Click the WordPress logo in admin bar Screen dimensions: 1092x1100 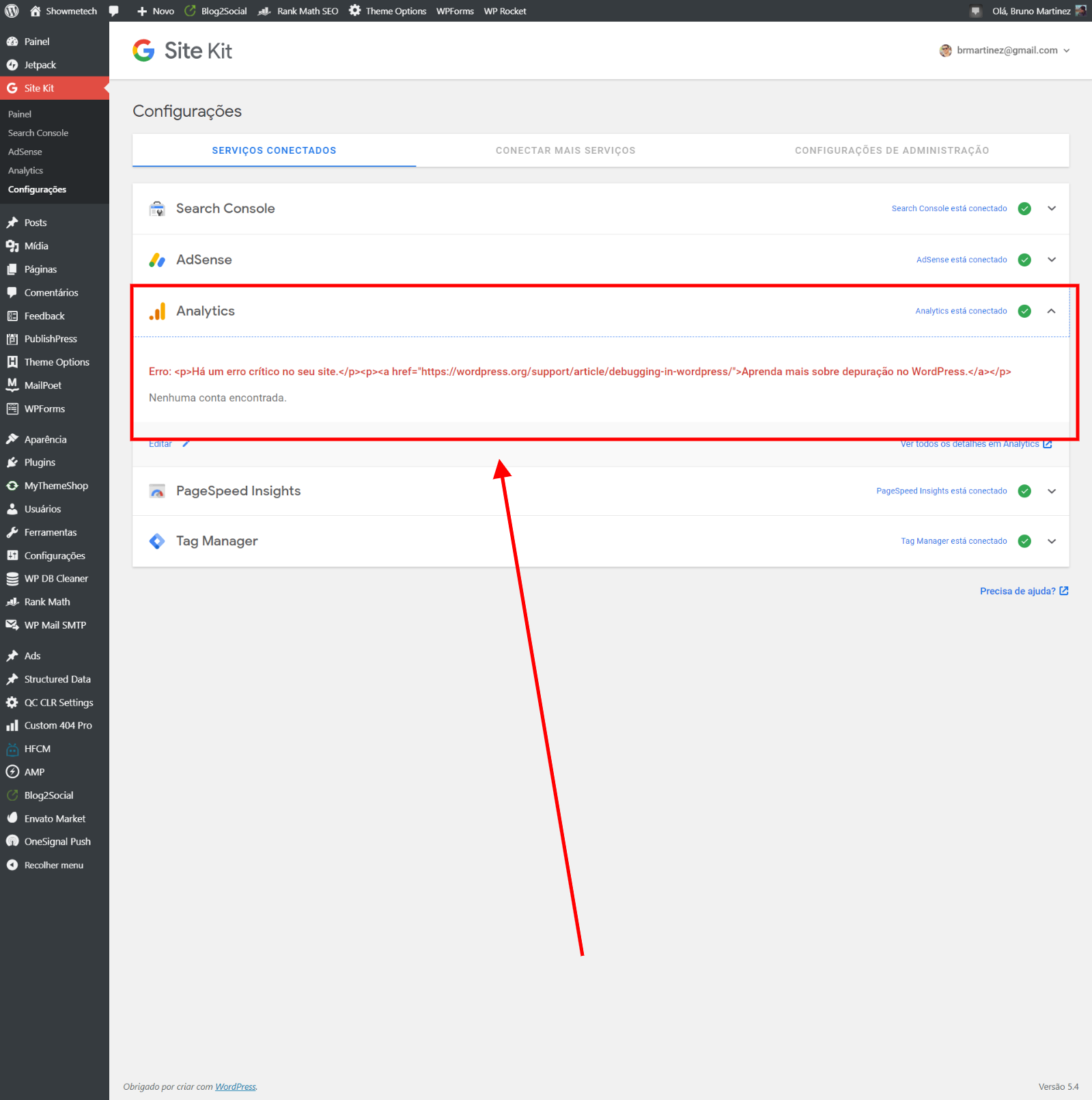[x=12, y=11]
